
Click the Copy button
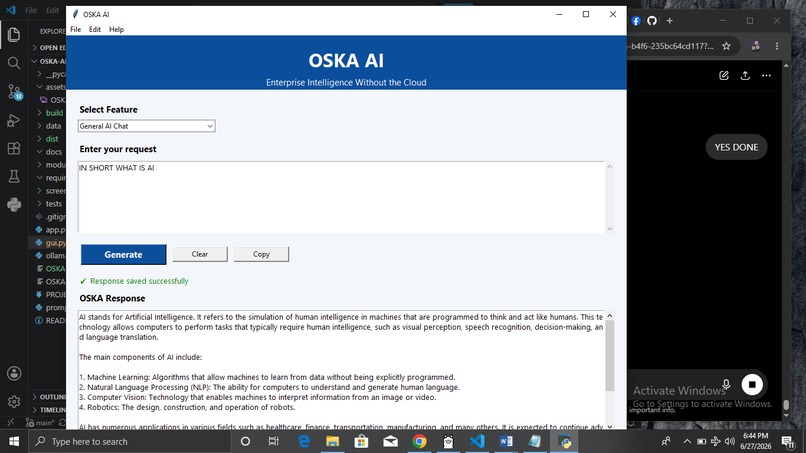(x=261, y=254)
